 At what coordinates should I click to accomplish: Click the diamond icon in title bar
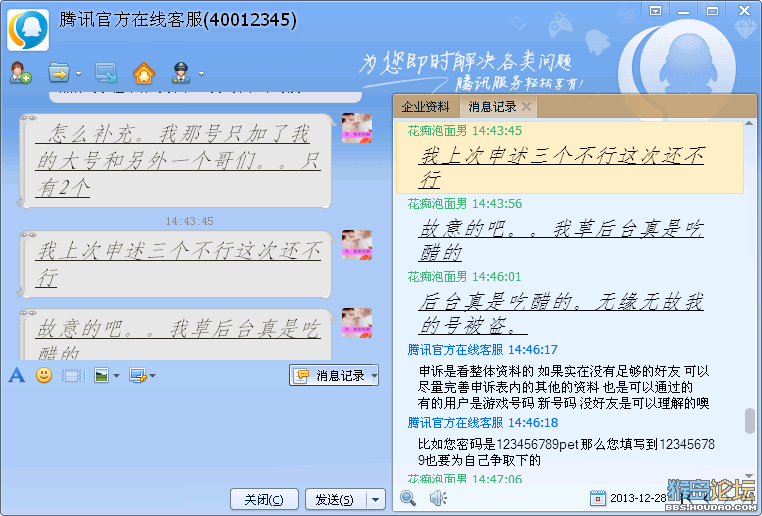pyautogui.click(x=744, y=29)
